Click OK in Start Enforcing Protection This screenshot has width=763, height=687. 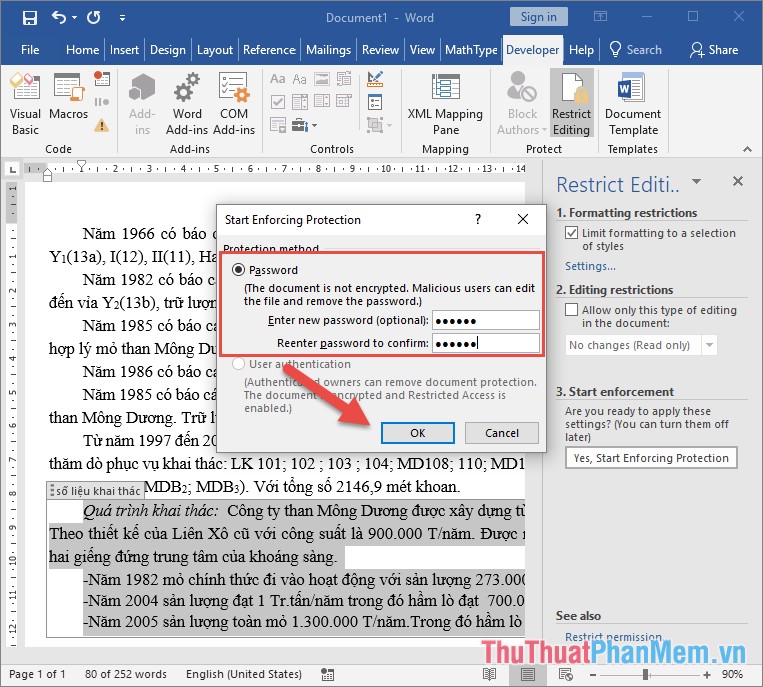pyautogui.click(x=418, y=433)
